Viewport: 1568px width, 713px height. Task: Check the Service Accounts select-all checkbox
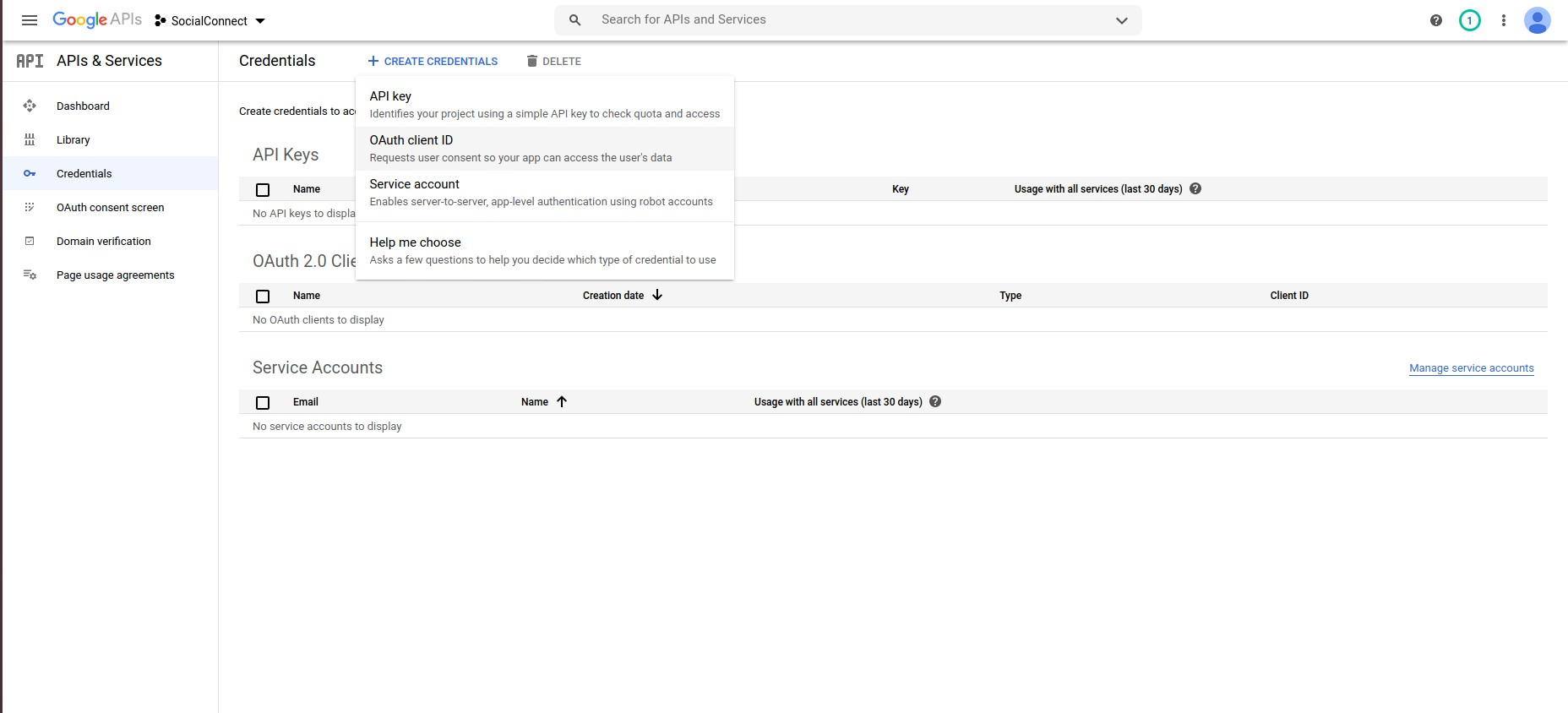(263, 403)
